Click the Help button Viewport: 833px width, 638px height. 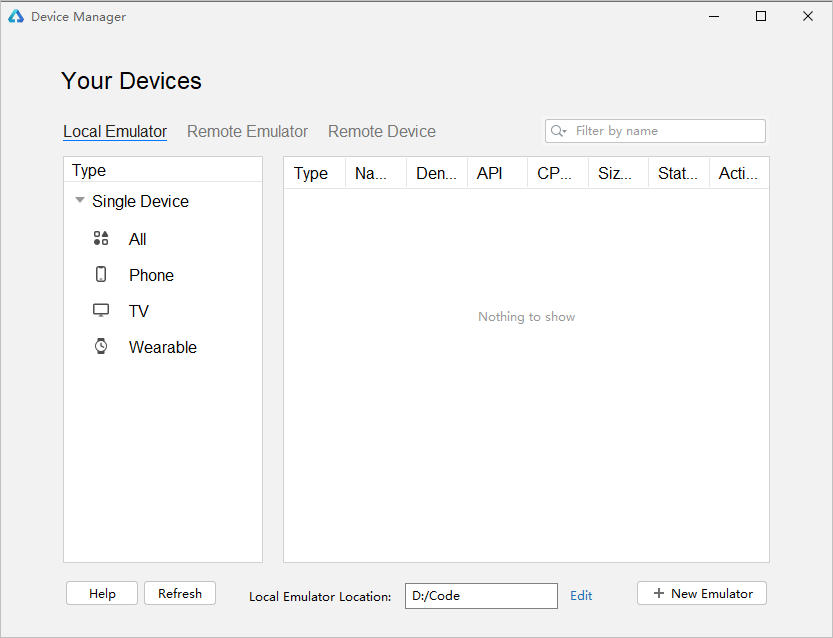point(102,593)
